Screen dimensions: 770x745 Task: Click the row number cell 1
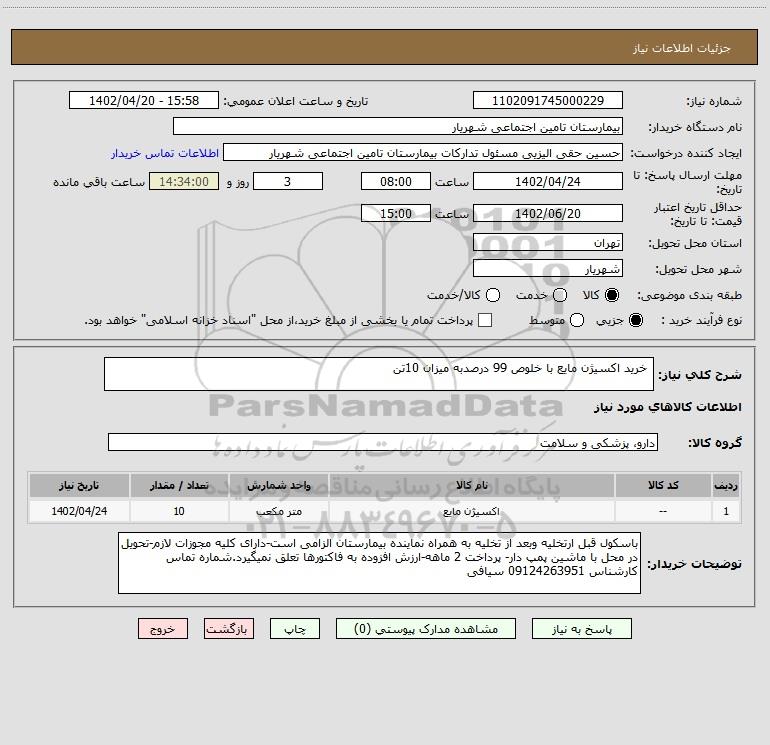coord(726,511)
